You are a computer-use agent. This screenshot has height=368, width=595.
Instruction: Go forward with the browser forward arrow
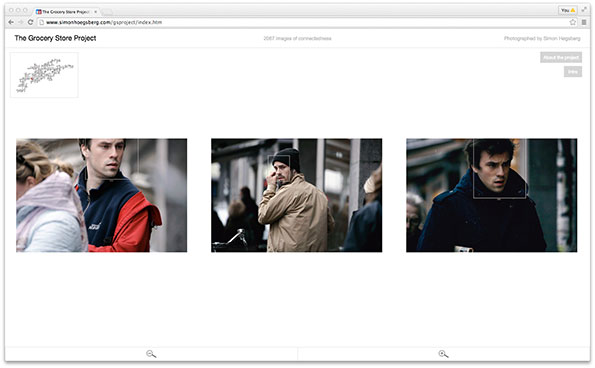tap(21, 22)
